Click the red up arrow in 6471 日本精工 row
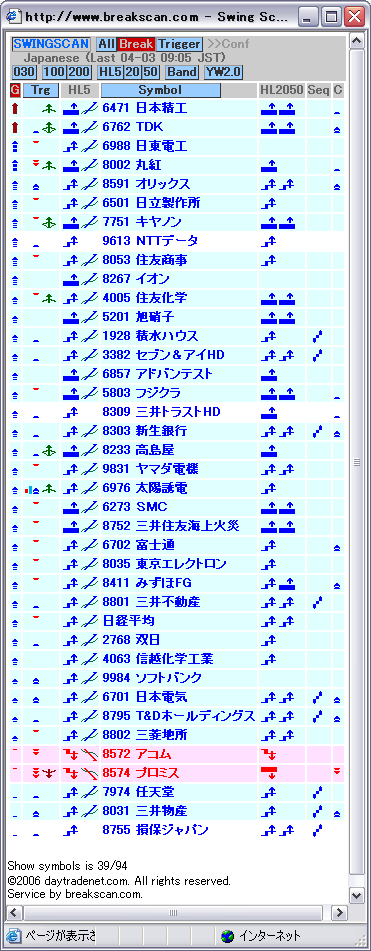 point(15,109)
